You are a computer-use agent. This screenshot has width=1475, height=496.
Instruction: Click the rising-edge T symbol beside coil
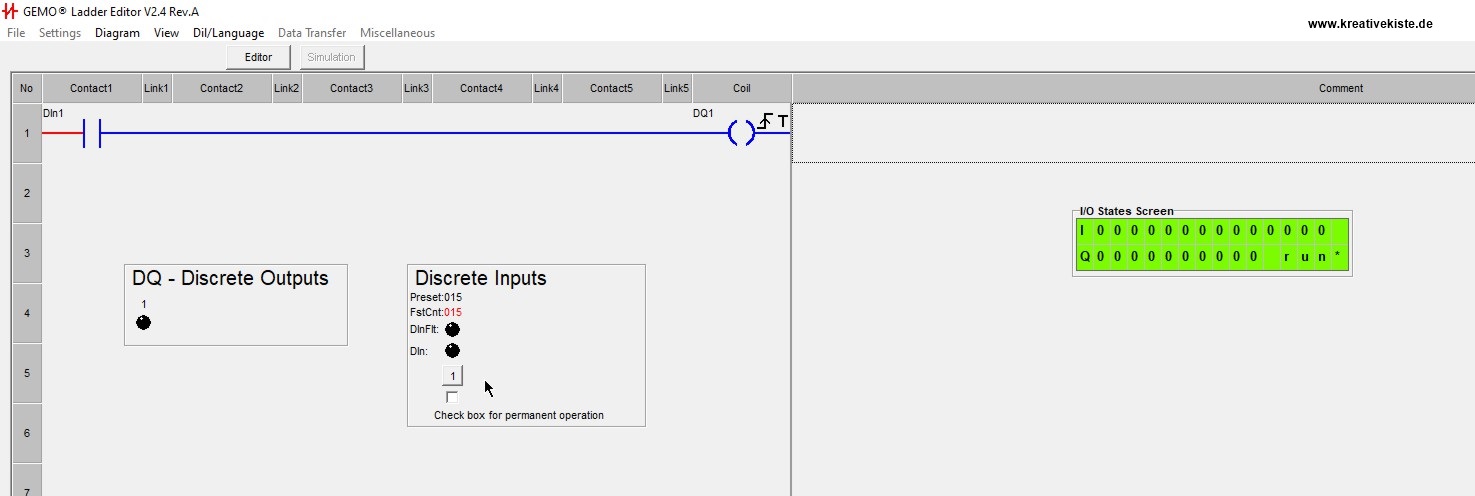click(772, 122)
